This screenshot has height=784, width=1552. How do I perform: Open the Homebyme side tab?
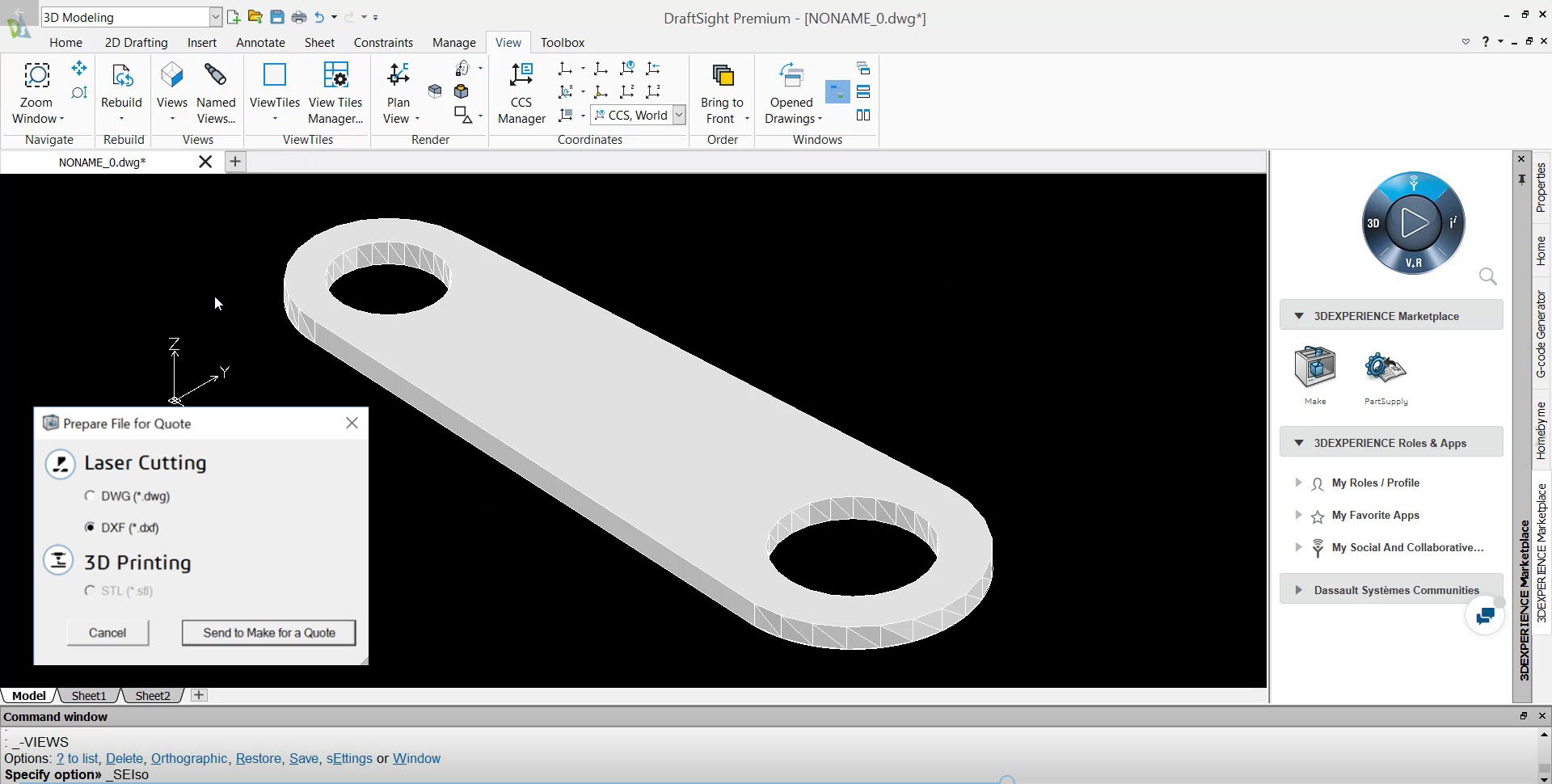click(1541, 431)
